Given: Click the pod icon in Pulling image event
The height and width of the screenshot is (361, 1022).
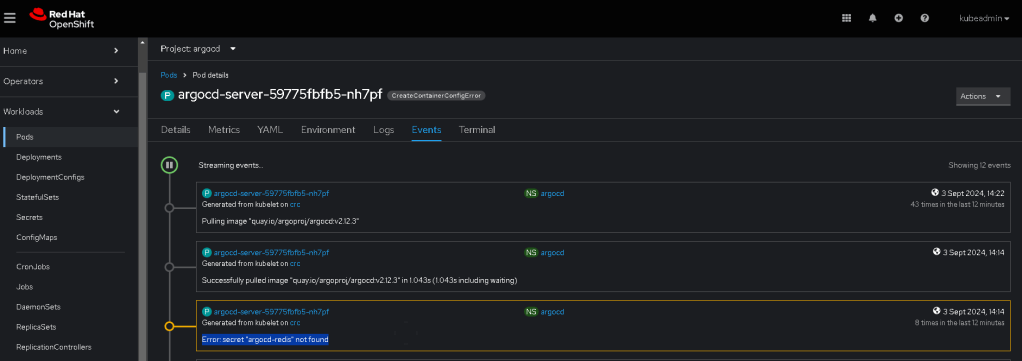Looking at the screenshot, I should click(207, 194).
